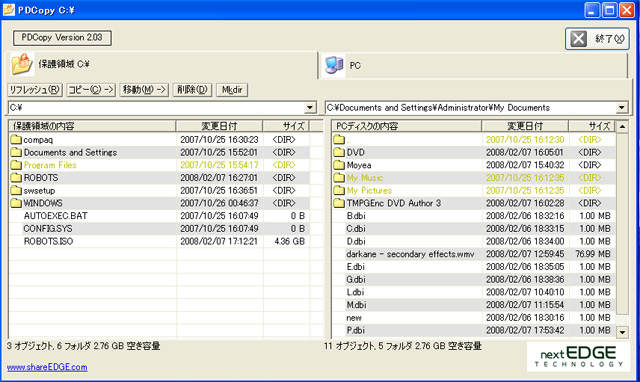640x382 pixels.
Task: Sort left pane by 保護領域の内容 column
Action: (x=93, y=126)
